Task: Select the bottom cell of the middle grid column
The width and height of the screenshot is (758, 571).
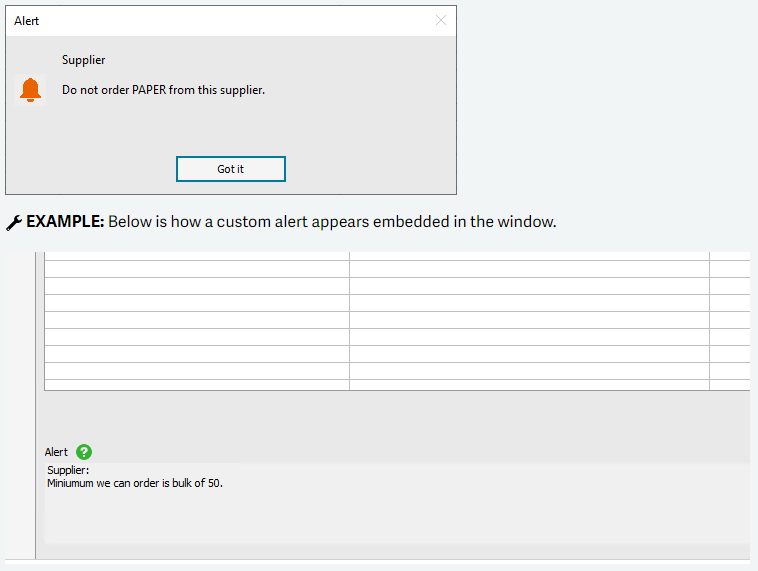Action: (528, 384)
